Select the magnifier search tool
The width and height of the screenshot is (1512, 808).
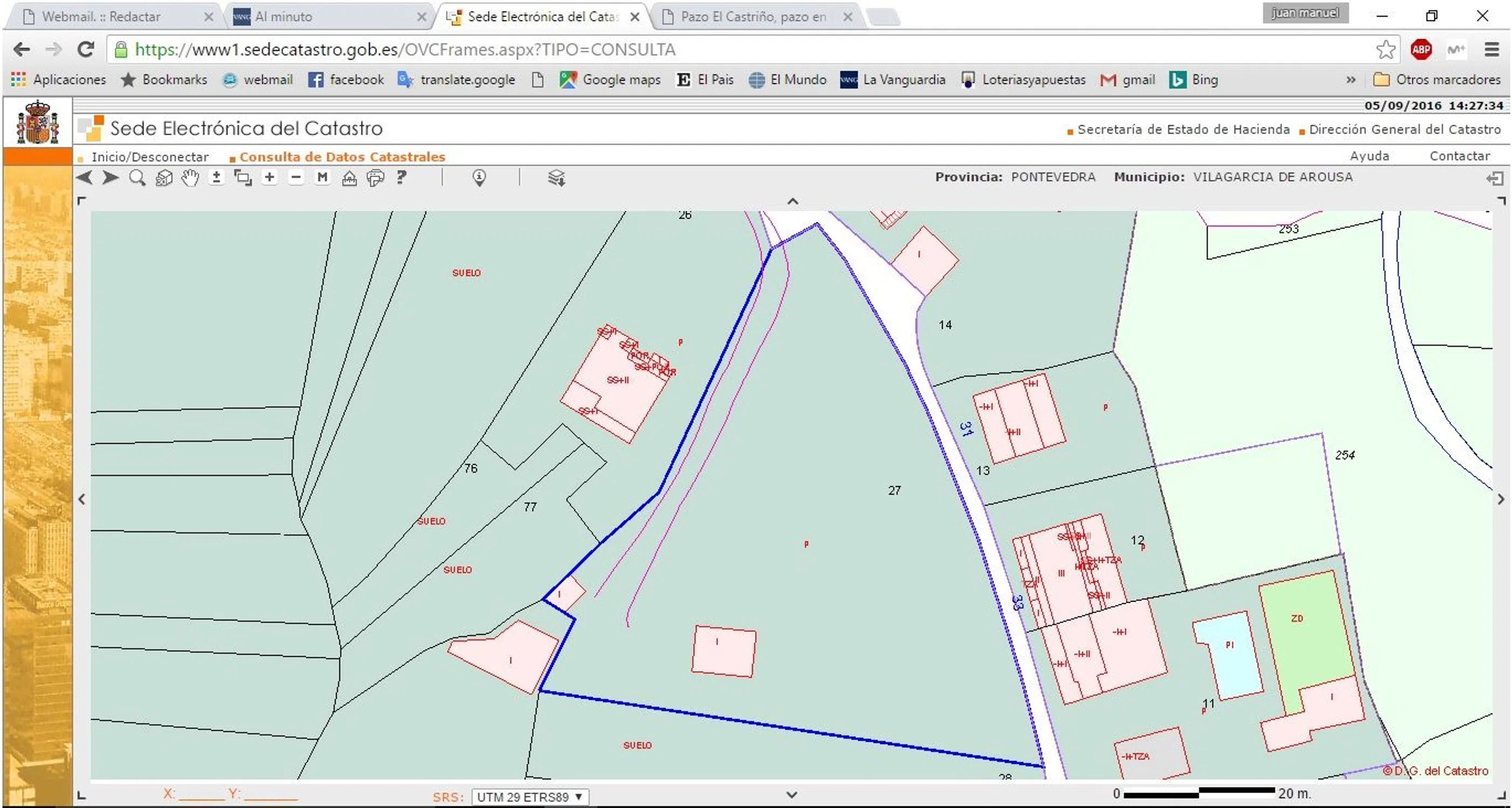(x=137, y=177)
